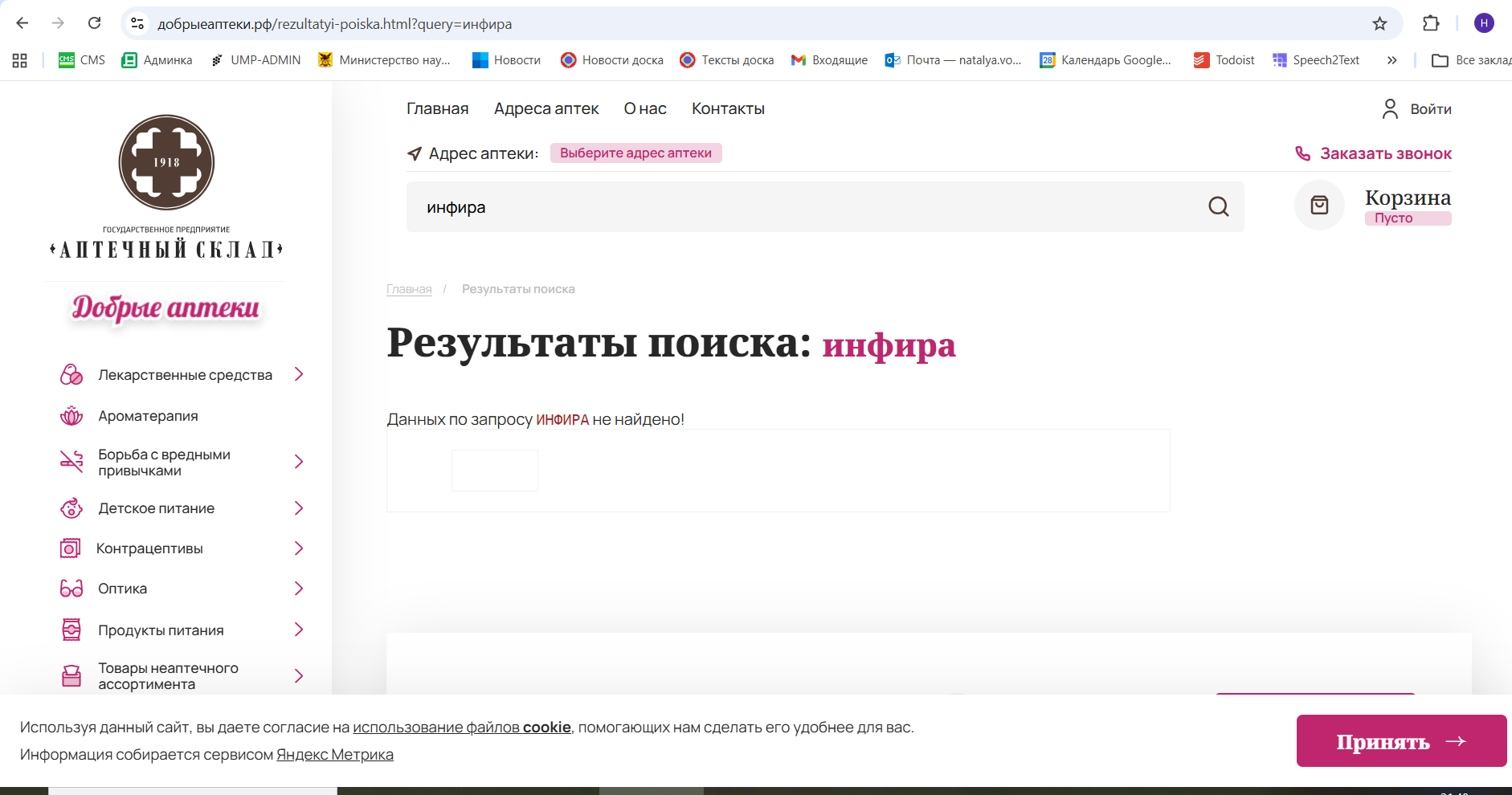Expand the Лекарственные средства category
1512x795 pixels.
point(299,374)
